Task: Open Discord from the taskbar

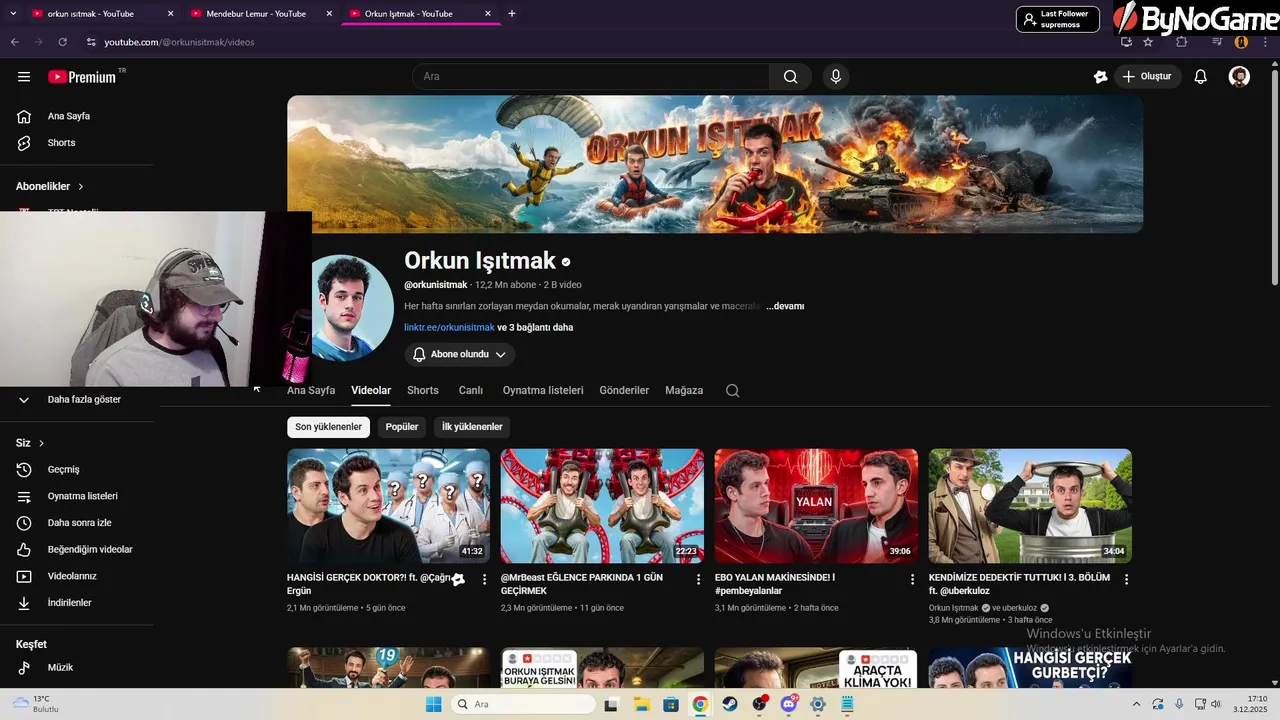Action: tap(789, 704)
